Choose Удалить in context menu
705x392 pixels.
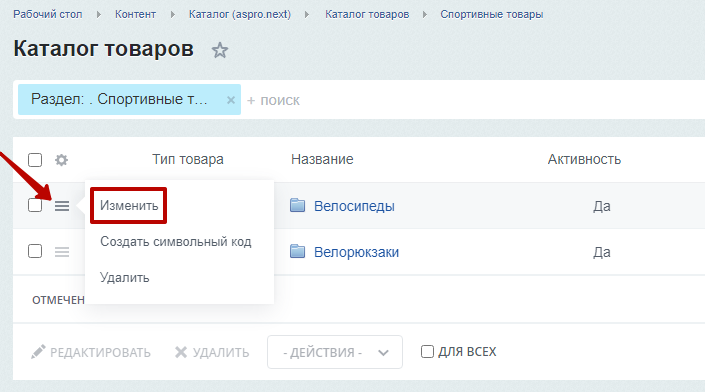(125, 277)
